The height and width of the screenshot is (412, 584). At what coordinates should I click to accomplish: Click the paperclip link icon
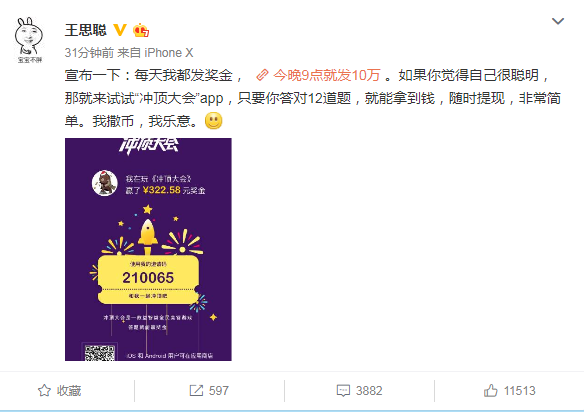pos(262,75)
